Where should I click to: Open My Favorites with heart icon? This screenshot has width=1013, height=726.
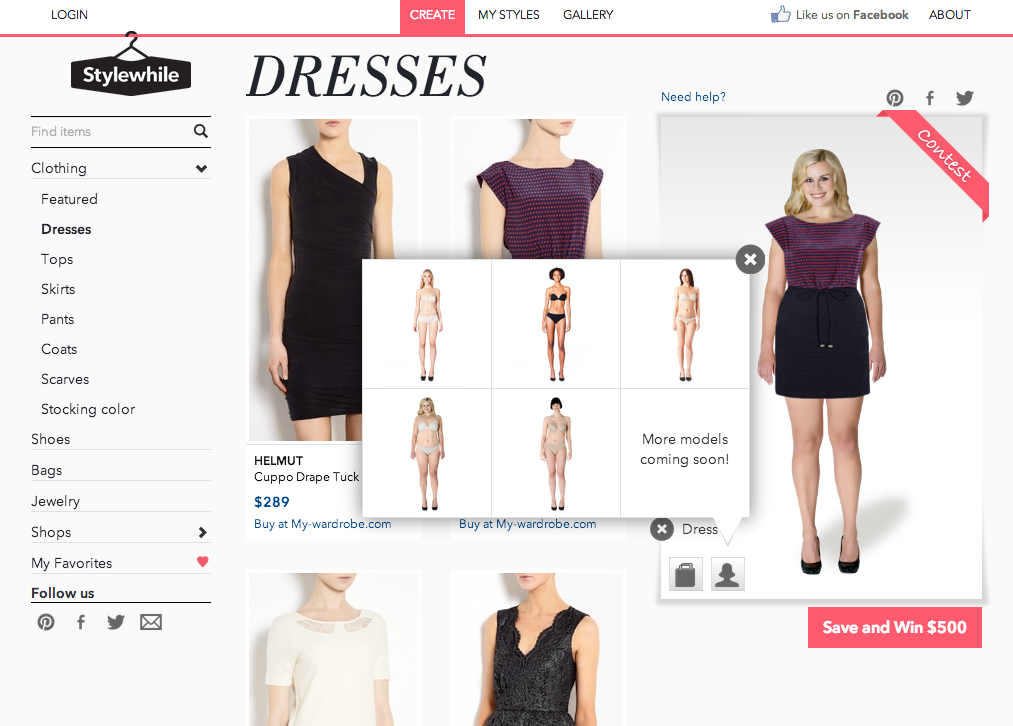[x=120, y=563]
